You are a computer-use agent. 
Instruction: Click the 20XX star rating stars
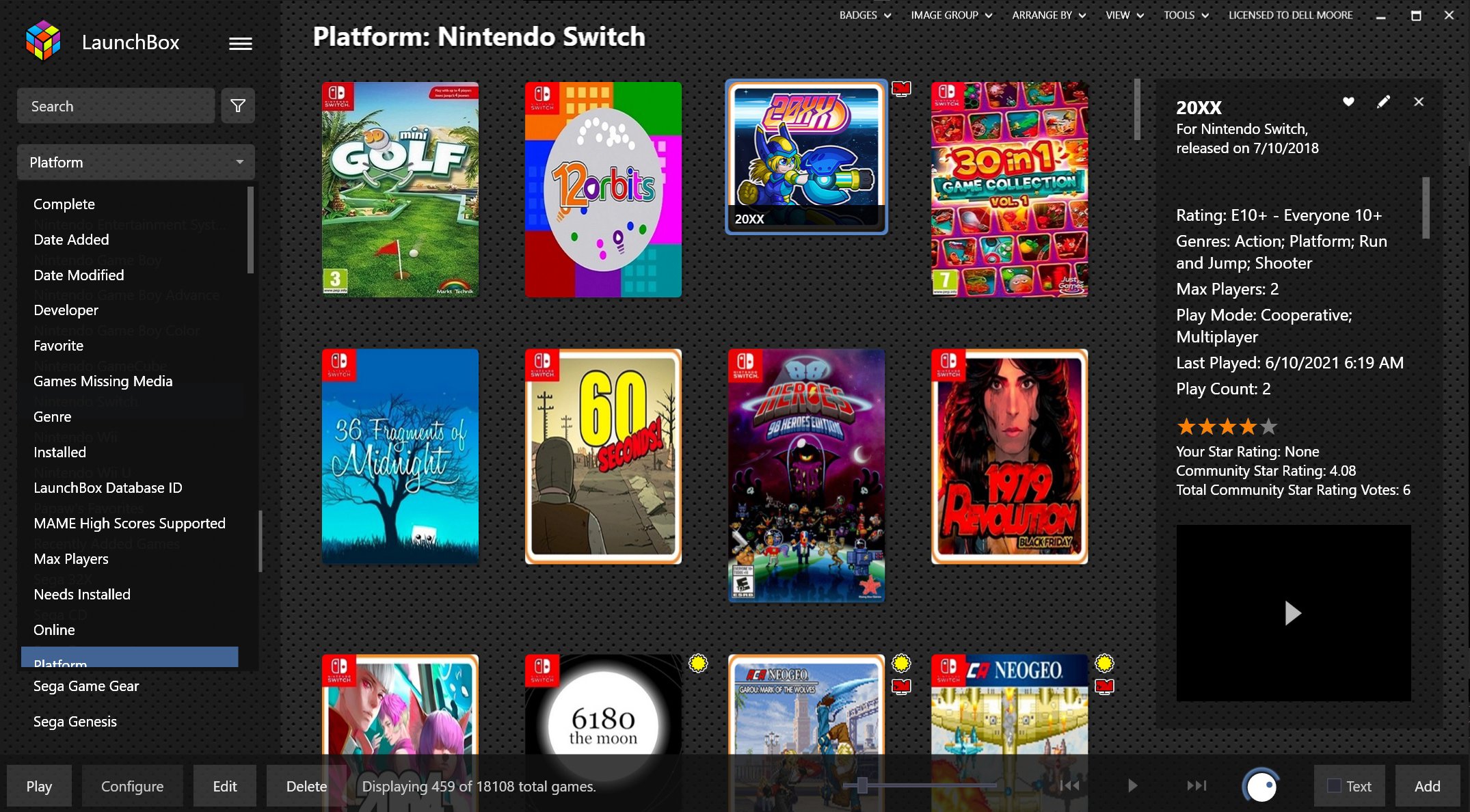pos(1227,427)
